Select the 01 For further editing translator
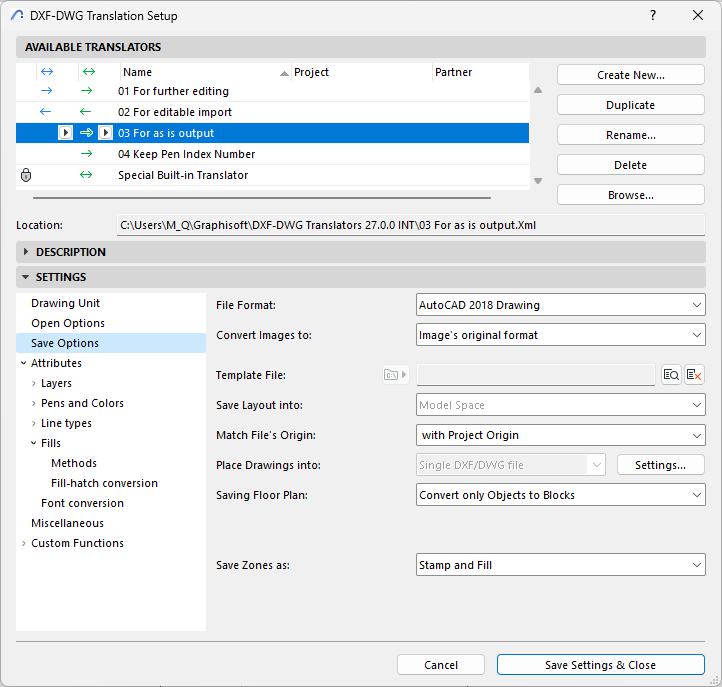 [173, 91]
